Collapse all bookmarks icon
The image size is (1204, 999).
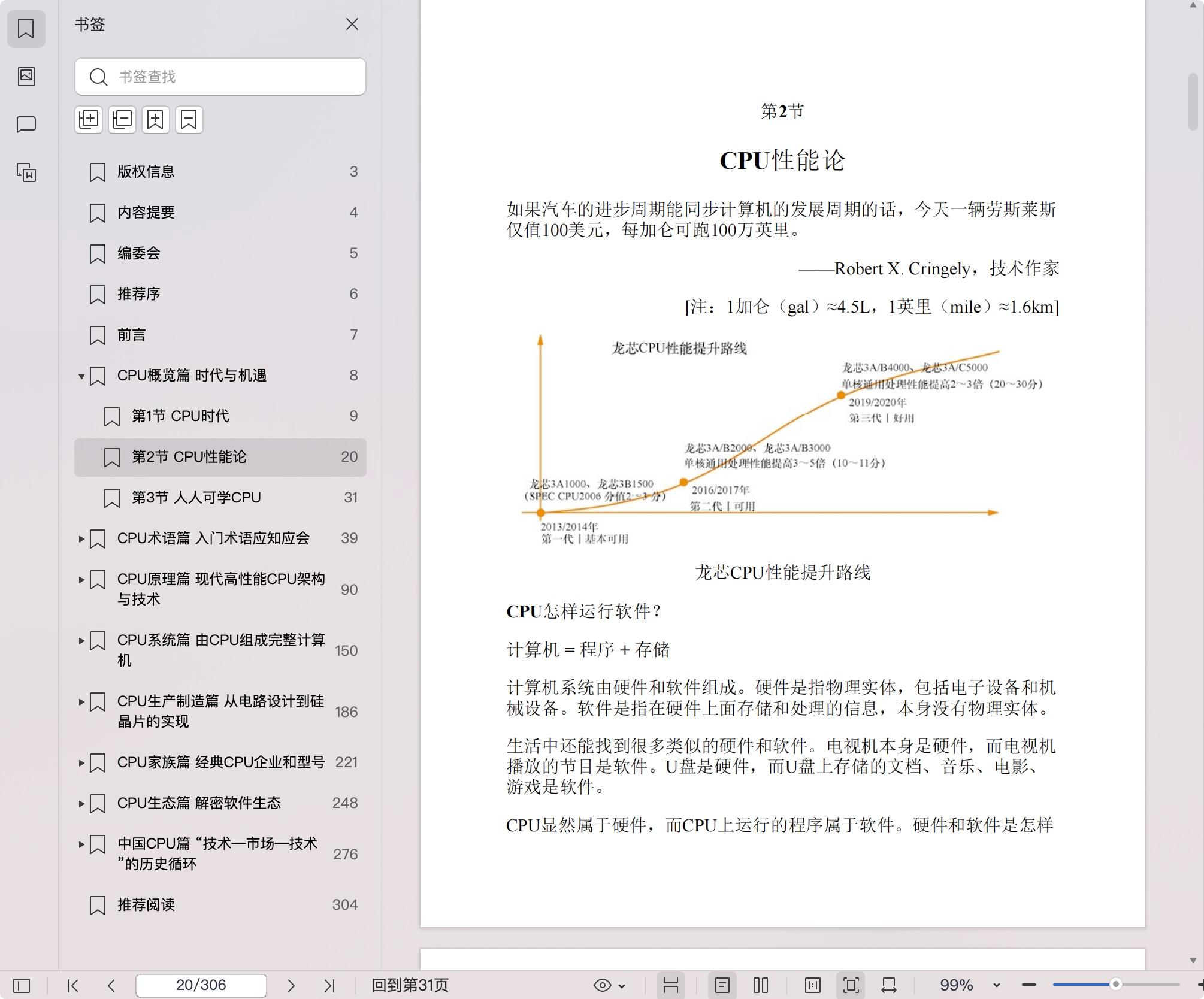coord(122,120)
